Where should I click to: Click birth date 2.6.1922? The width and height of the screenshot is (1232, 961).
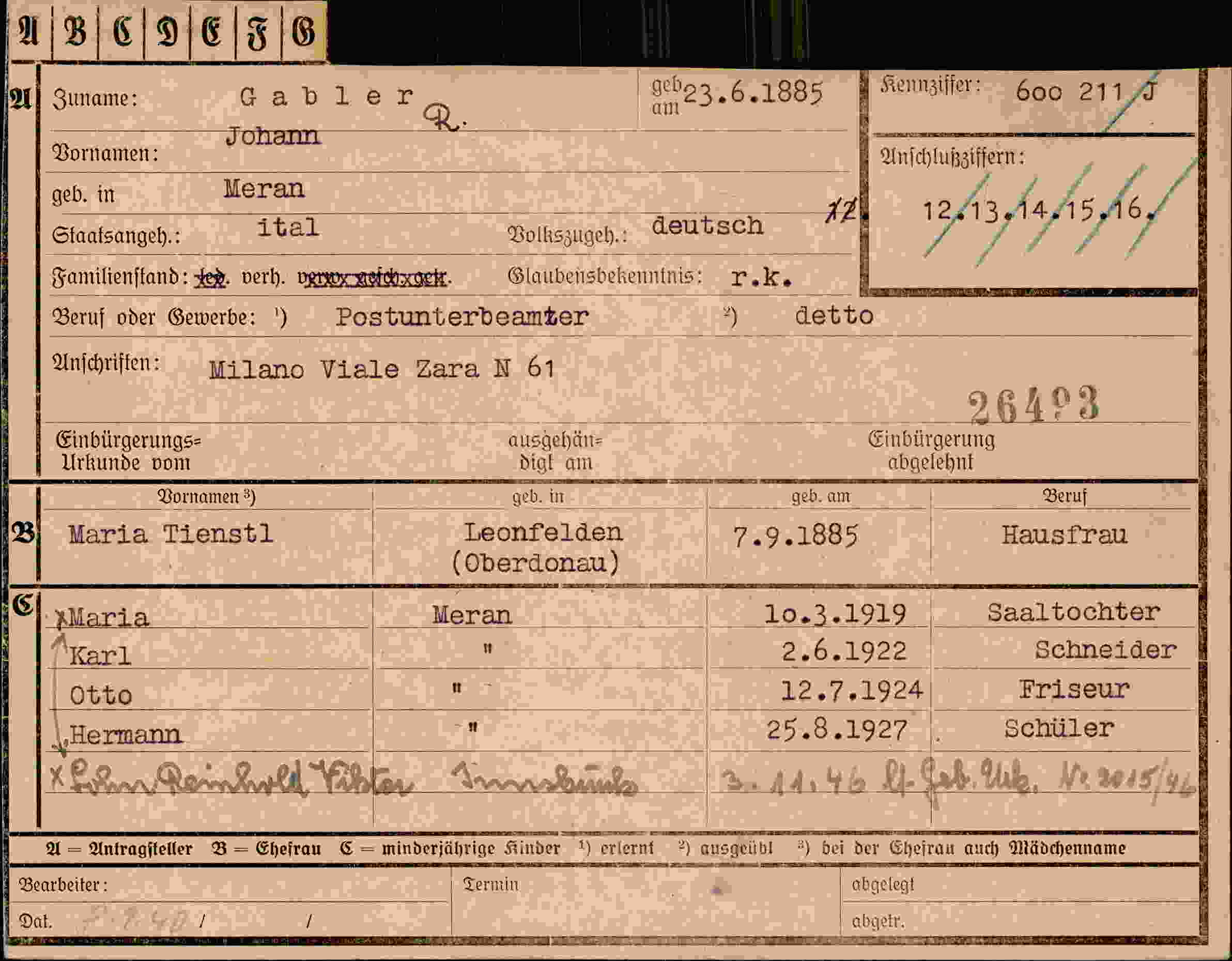844,651
